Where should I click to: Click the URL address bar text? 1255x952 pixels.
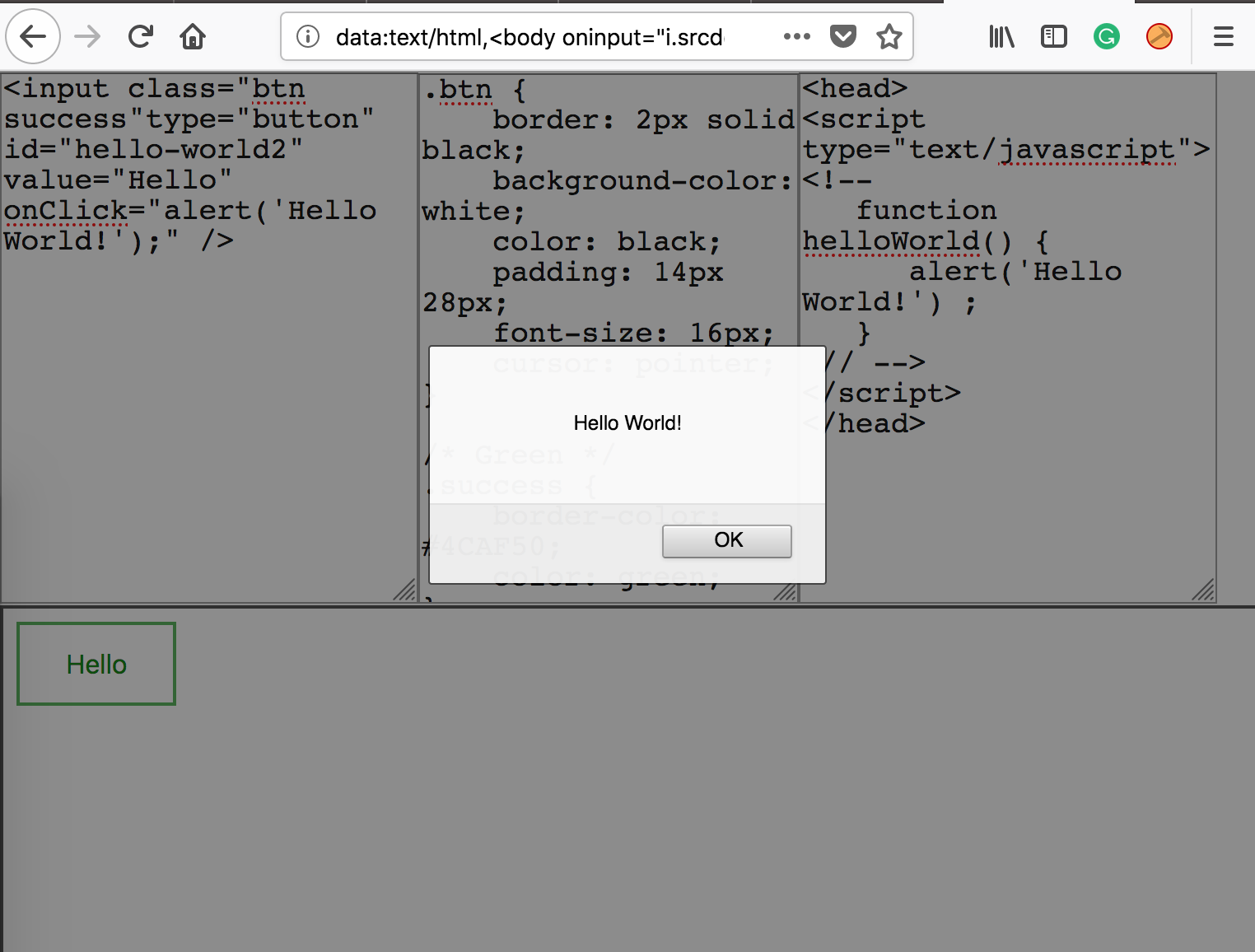pos(530,37)
